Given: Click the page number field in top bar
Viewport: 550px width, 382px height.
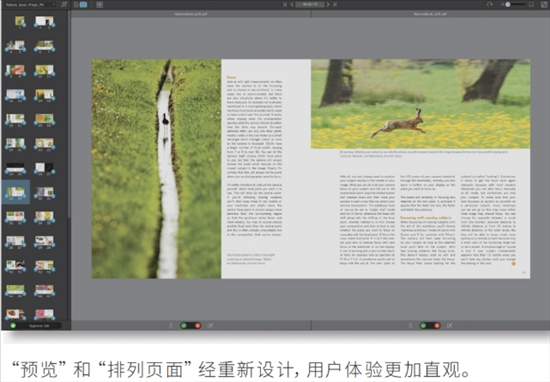Looking at the screenshot, I should (x=310, y=5).
